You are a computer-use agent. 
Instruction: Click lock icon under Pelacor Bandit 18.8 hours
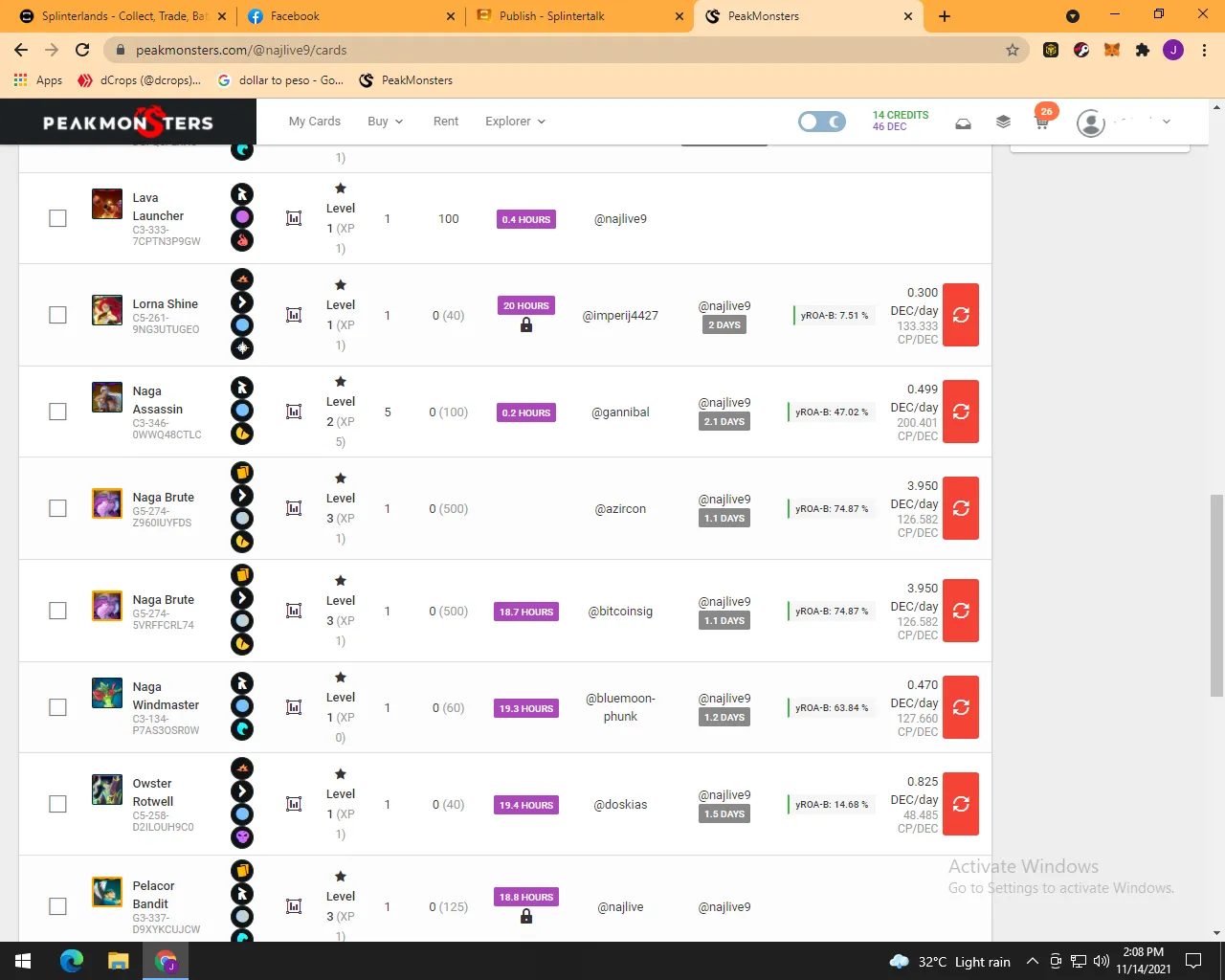526,917
